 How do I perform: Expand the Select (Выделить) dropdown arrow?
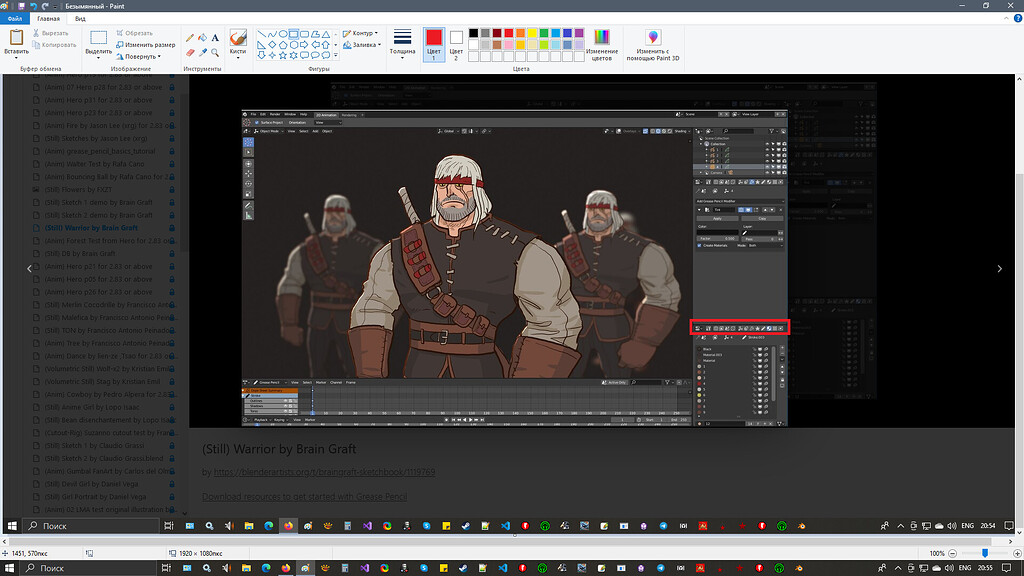99,57
